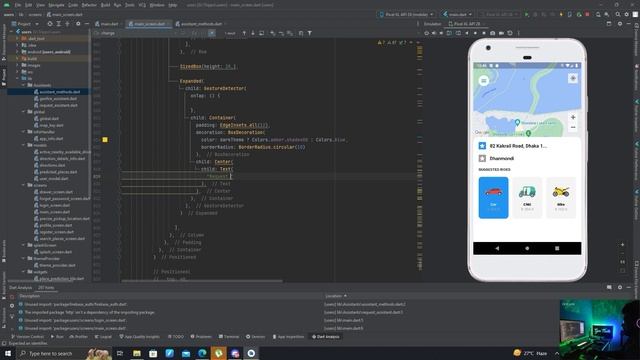This screenshot has height=360, width=640.
Task: Open the Terminal tool window button
Action: click(x=229, y=337)
